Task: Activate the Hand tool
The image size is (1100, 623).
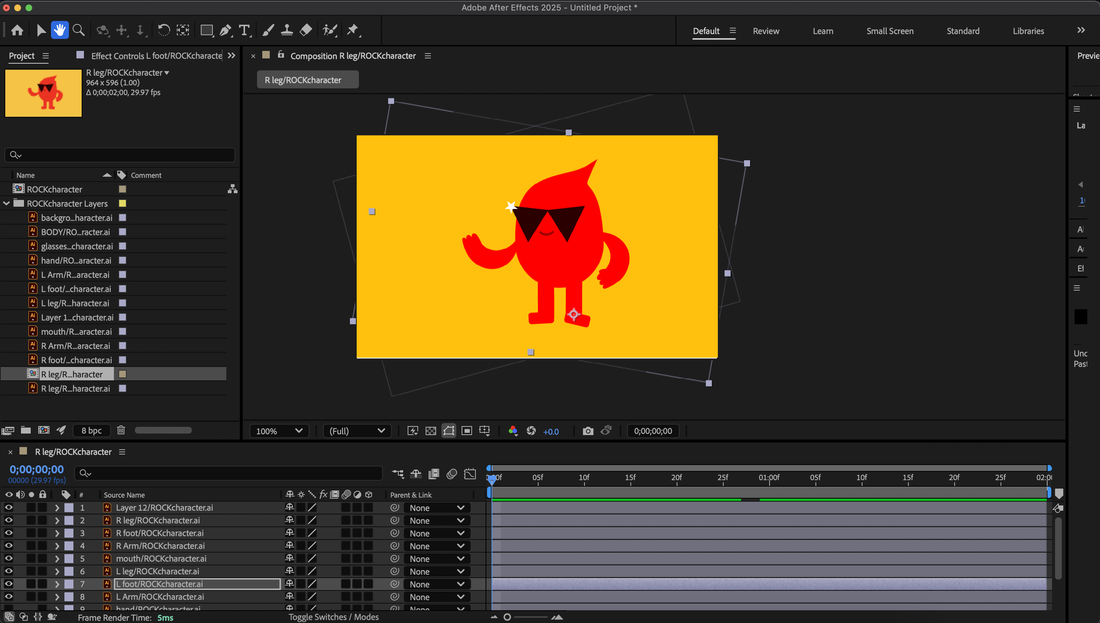Action: click(x=60, y=30)
